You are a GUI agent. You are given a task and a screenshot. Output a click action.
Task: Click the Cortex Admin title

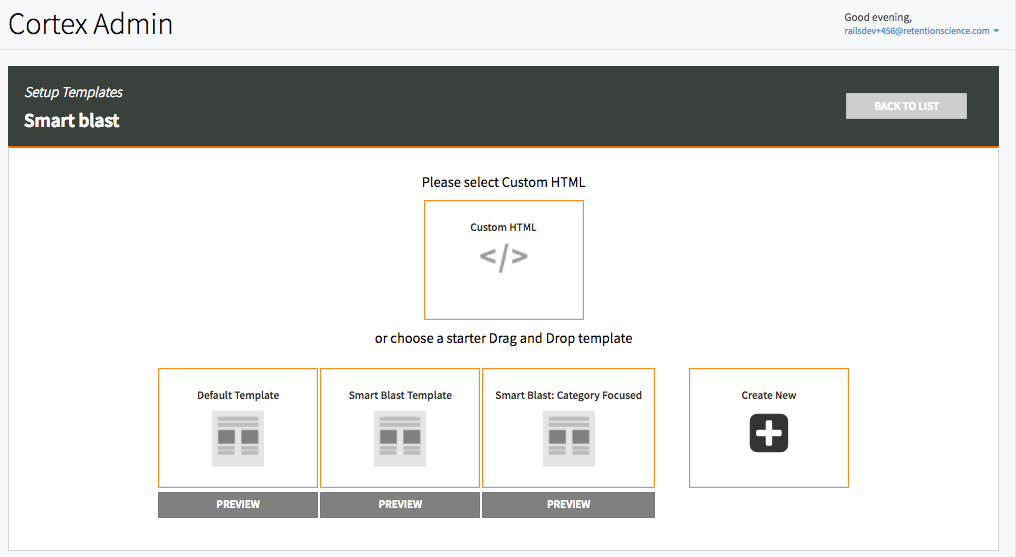(x=91, y=25)
